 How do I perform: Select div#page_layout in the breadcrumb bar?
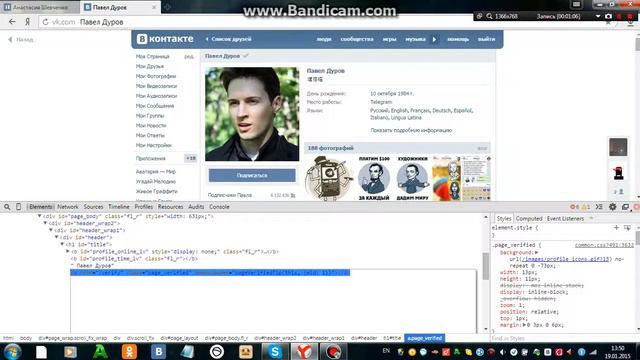179,338
